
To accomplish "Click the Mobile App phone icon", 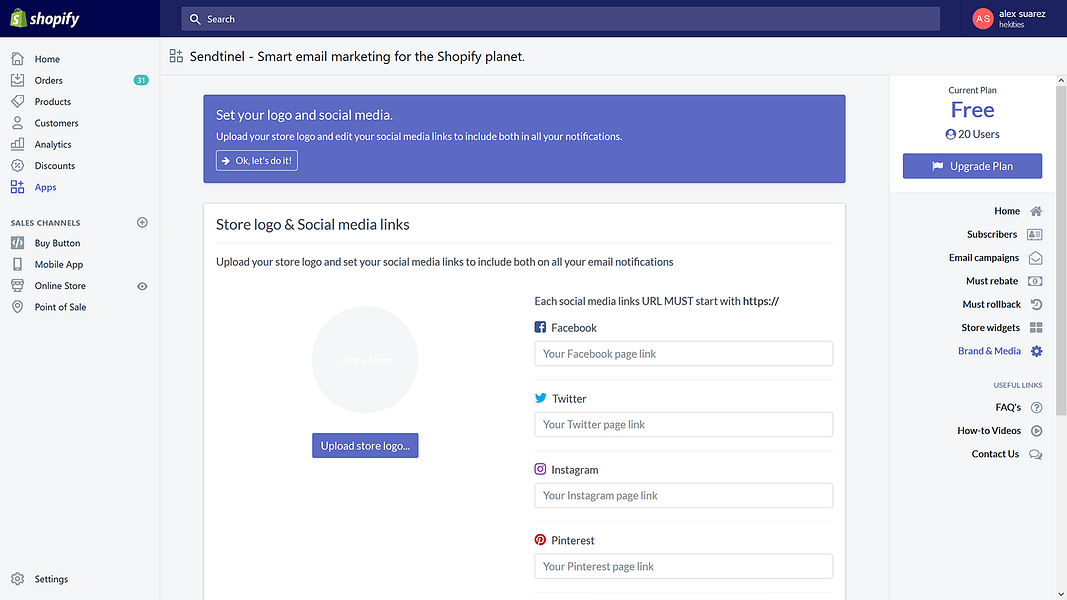I will click(18, 264).
